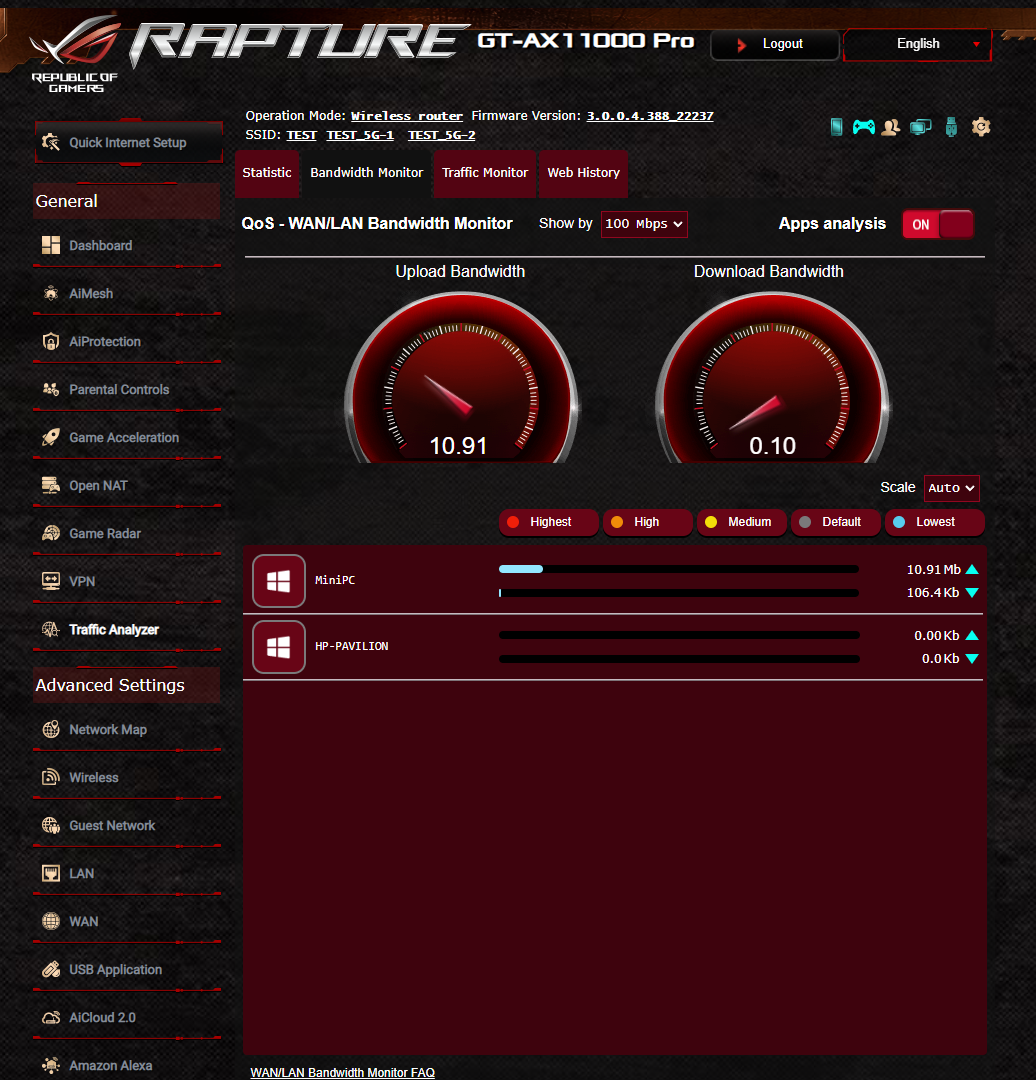Open the Show by 100 Mbps dropdown
1036x1080 pixels.
click(644, 225)
